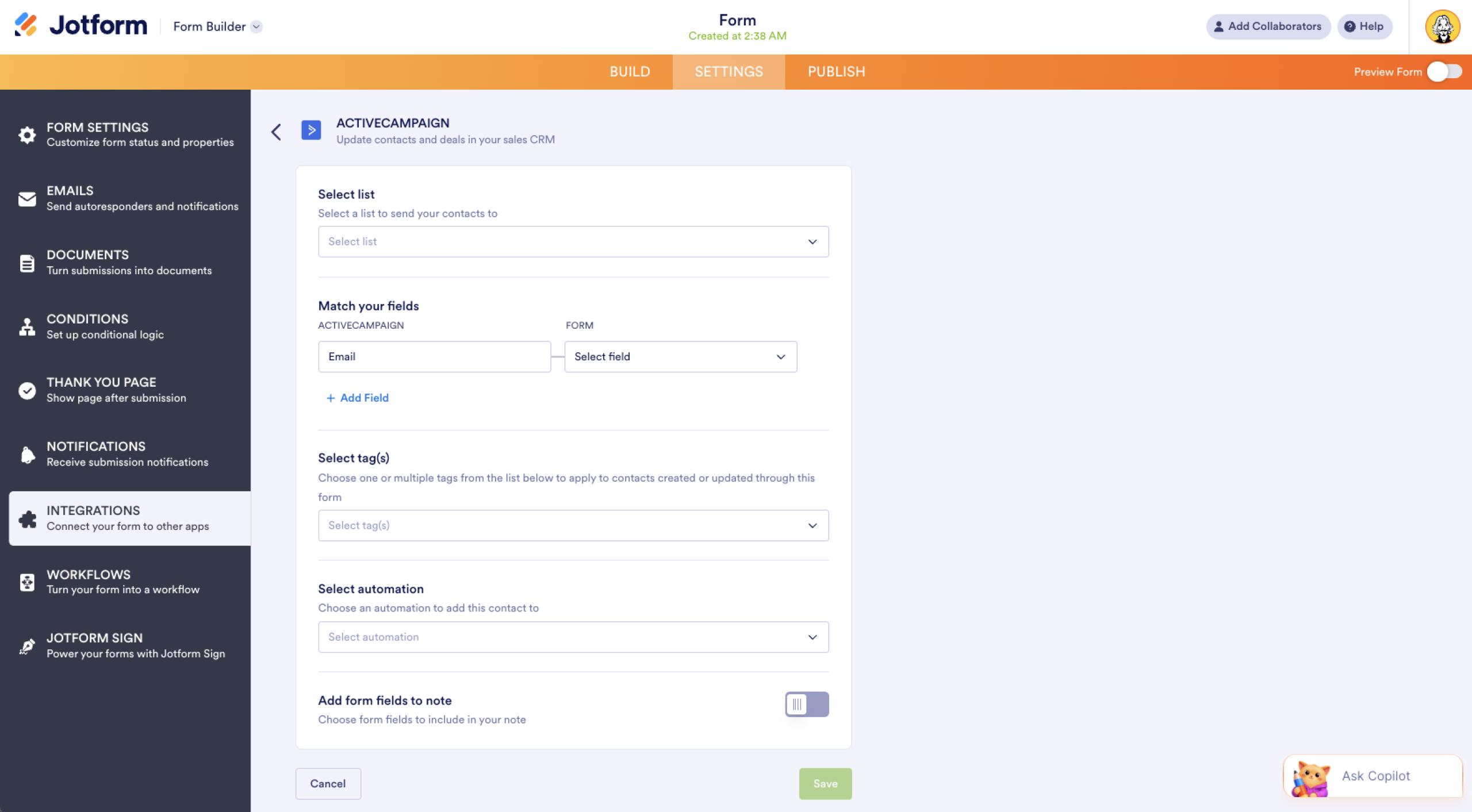Click the Form Settings gear icon
Image resolution: width=1472 pixels, height=812 pixels.
(x=27, y=134)
